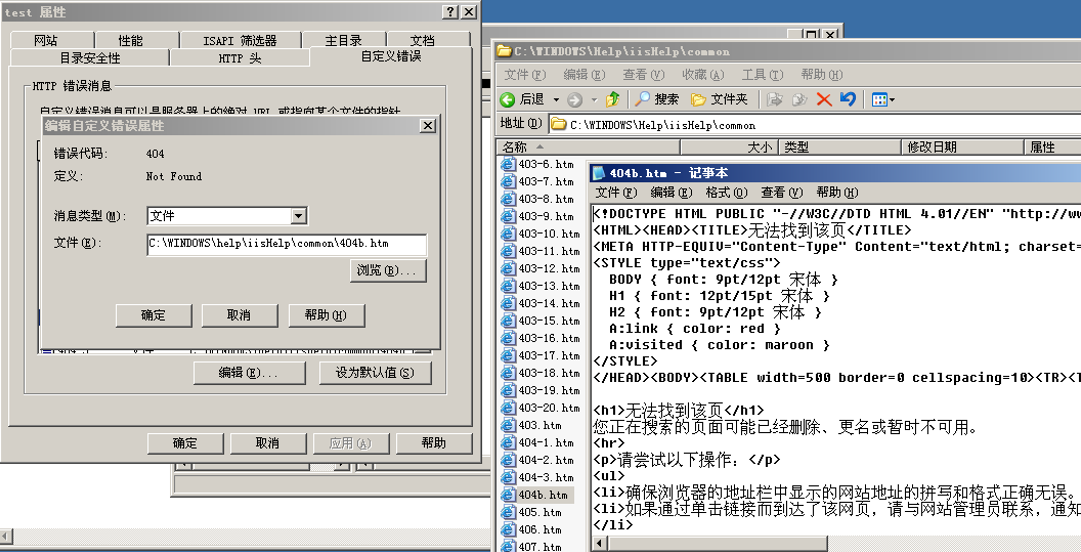
Task: Switch to the HTTP 头 tab
Action: coord(240,58)
